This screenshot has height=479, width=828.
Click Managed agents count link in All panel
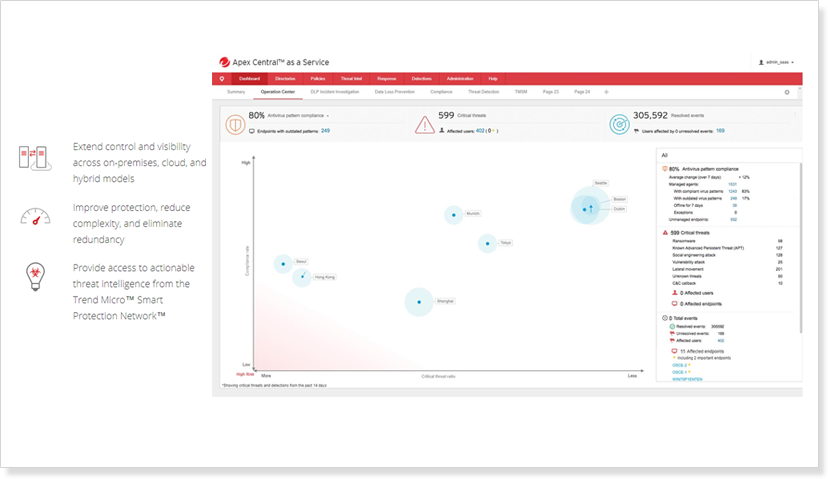732,184
